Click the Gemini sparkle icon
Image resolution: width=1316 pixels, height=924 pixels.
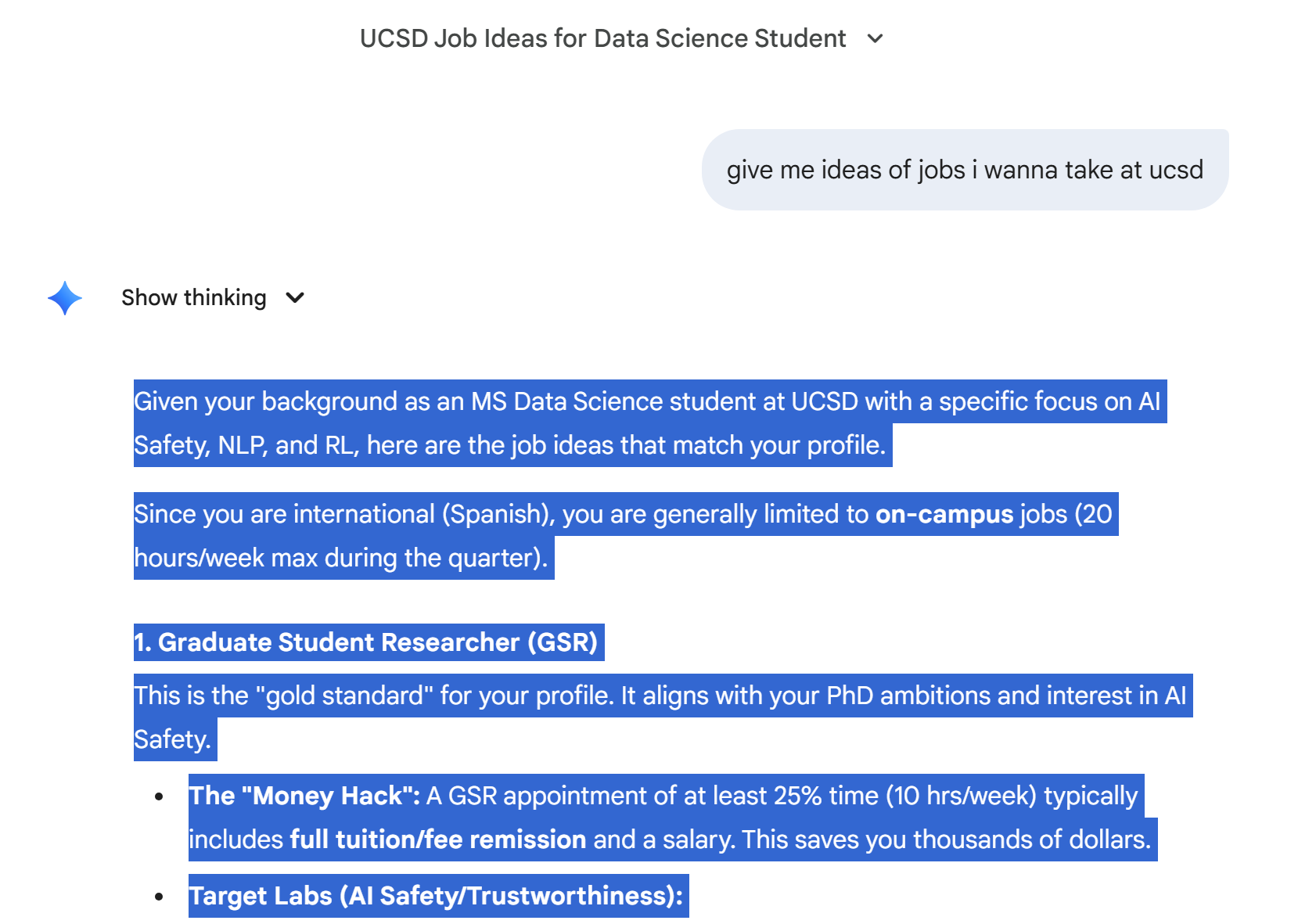click(x=65, y=298)
